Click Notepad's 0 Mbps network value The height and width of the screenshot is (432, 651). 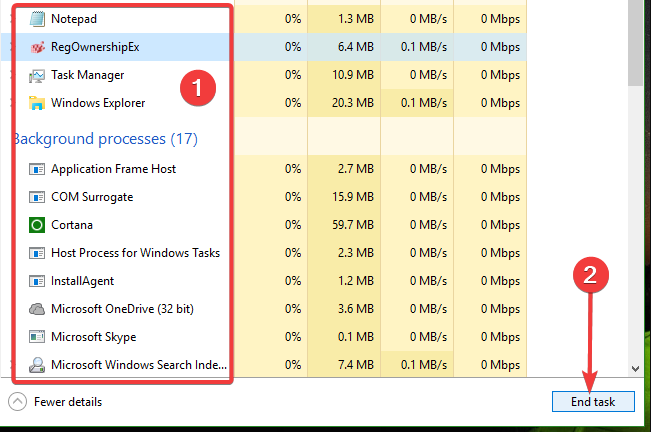(500, 19)
